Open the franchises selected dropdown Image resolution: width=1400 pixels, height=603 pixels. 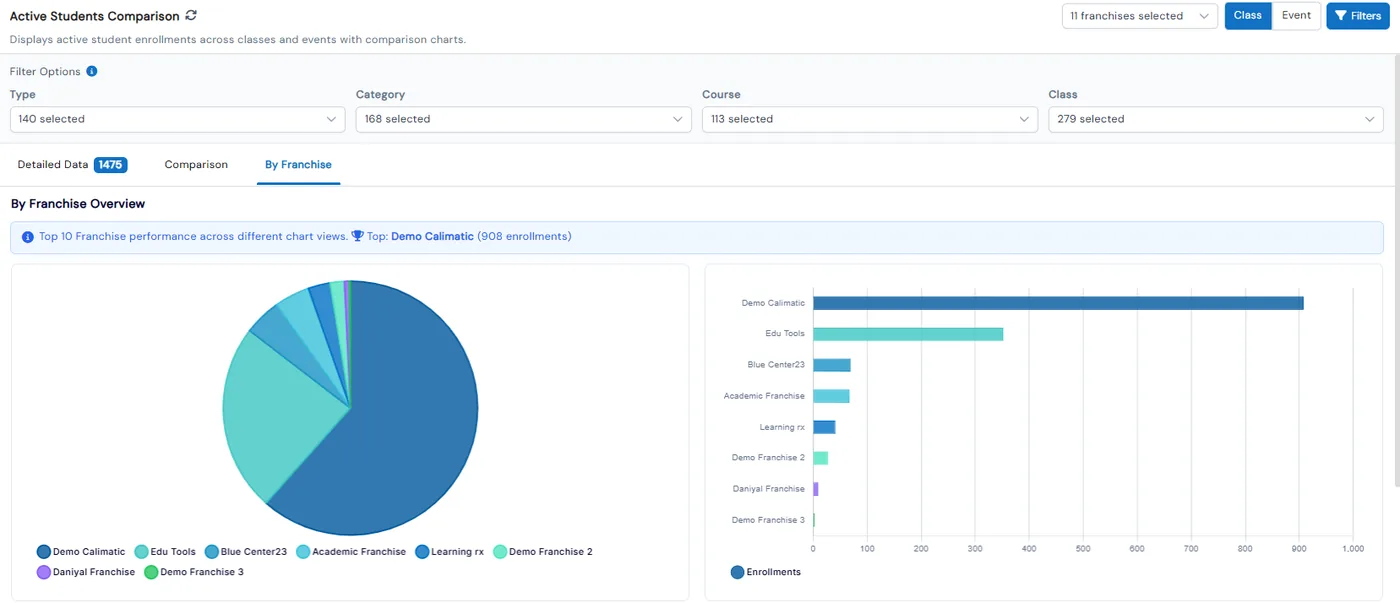(x=1140, y=16)
